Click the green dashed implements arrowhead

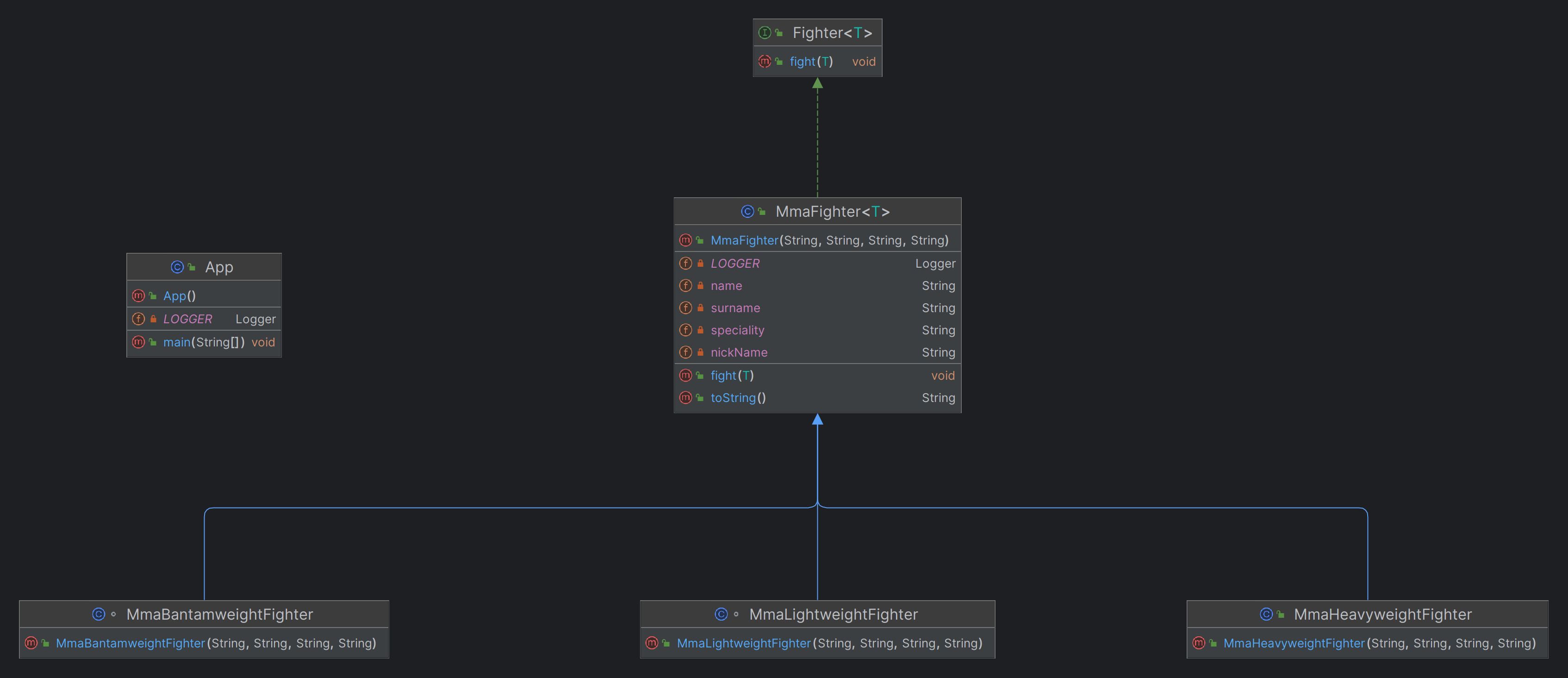pyautogui.click(x=817, y=83)
